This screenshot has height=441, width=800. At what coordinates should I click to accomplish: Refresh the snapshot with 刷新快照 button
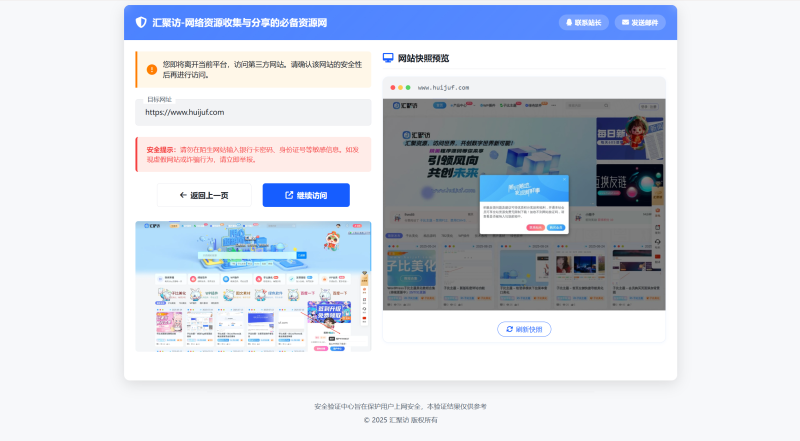[x=524, y=329]
